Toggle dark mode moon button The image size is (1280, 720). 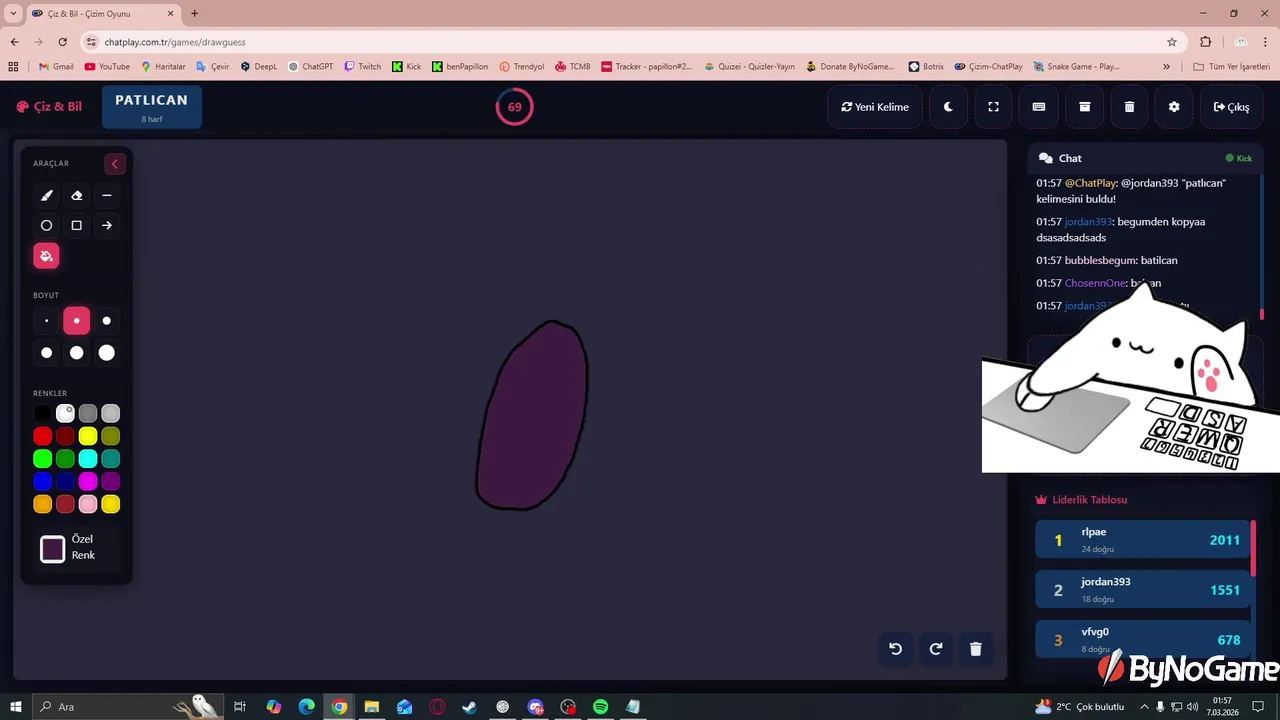pos(948,107)
